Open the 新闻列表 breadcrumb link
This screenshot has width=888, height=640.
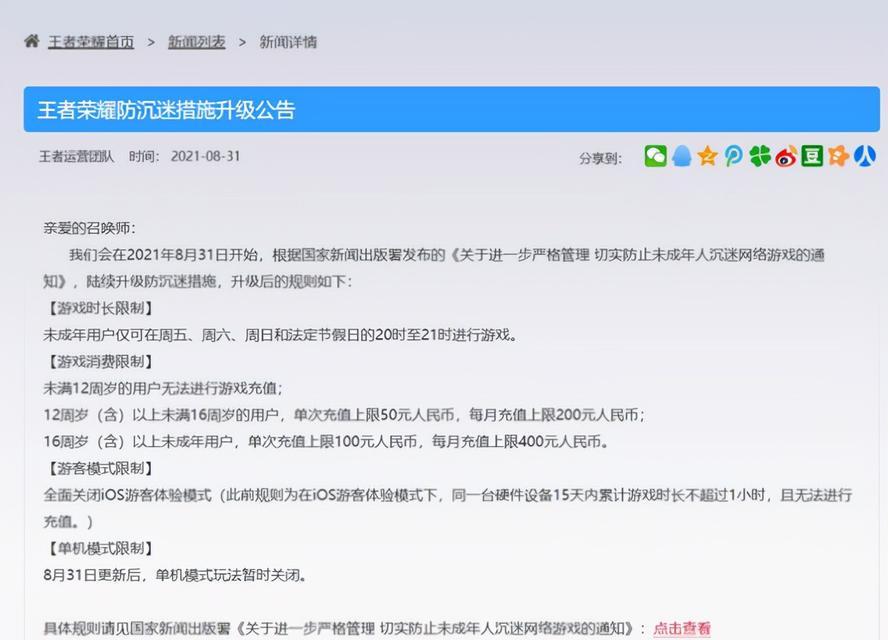pos(197,42)
